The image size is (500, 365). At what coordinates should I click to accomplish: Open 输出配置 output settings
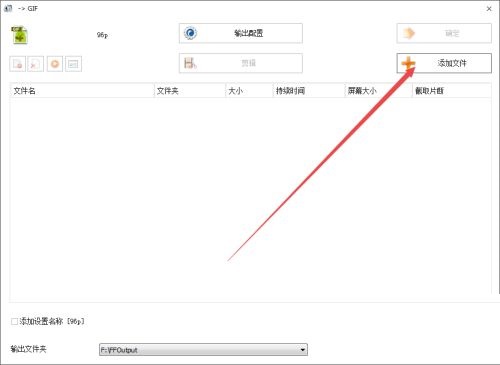click(x=241, y=33)
